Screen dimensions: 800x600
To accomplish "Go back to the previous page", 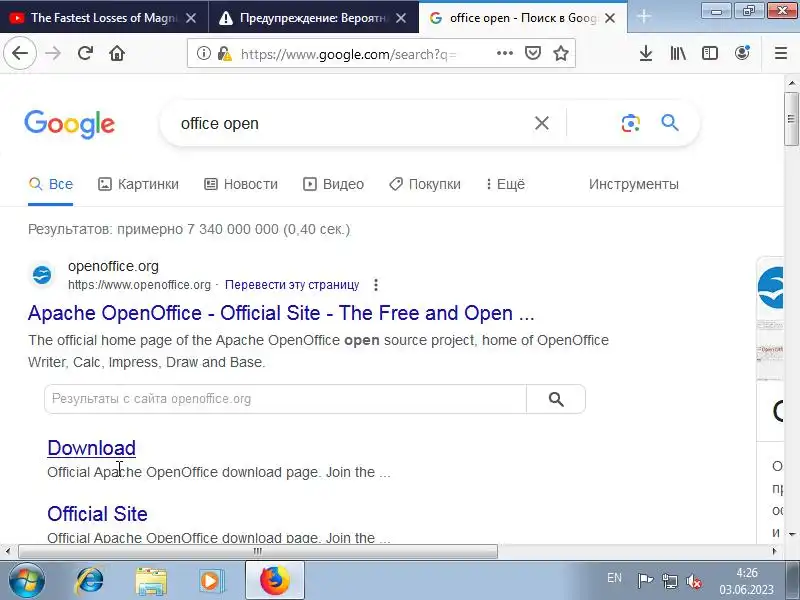I will point(20,53).
